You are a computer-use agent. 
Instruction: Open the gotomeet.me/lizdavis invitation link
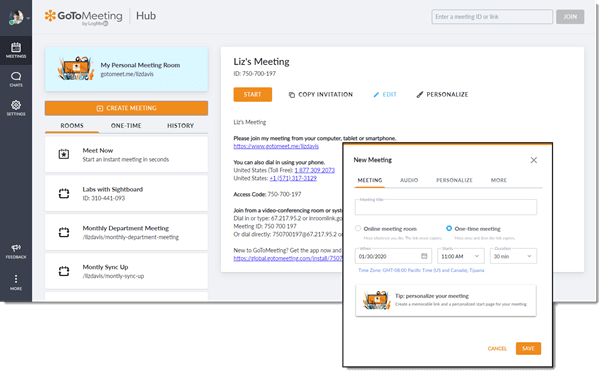tap(276, 146)
